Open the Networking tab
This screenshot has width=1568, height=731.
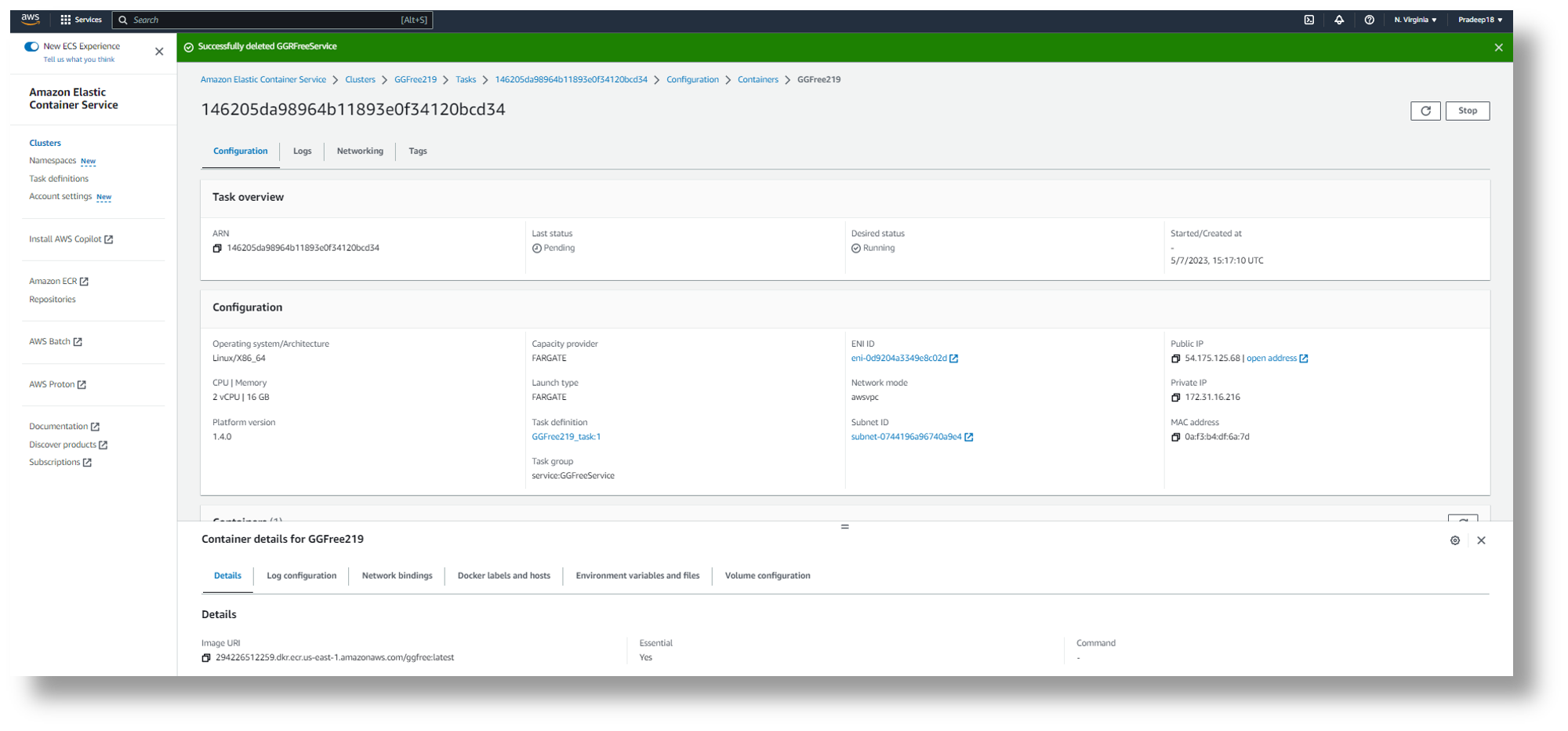(x=360, y=151)
